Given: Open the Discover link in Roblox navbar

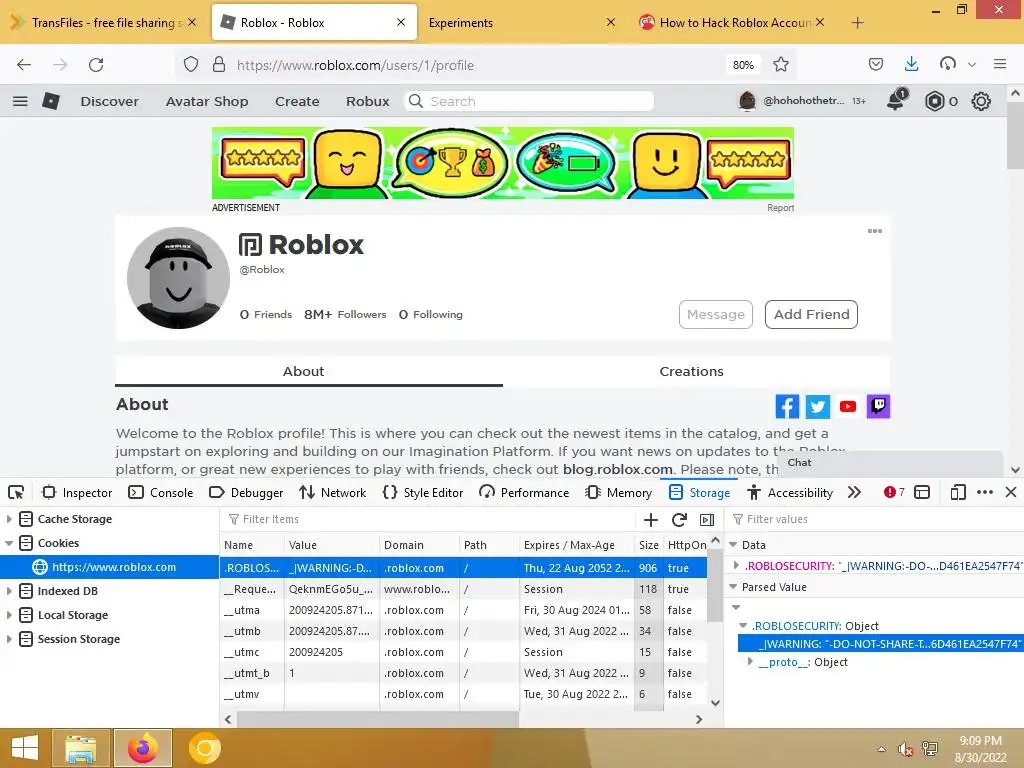Looking at the screenshot, I should click(110, 102).
